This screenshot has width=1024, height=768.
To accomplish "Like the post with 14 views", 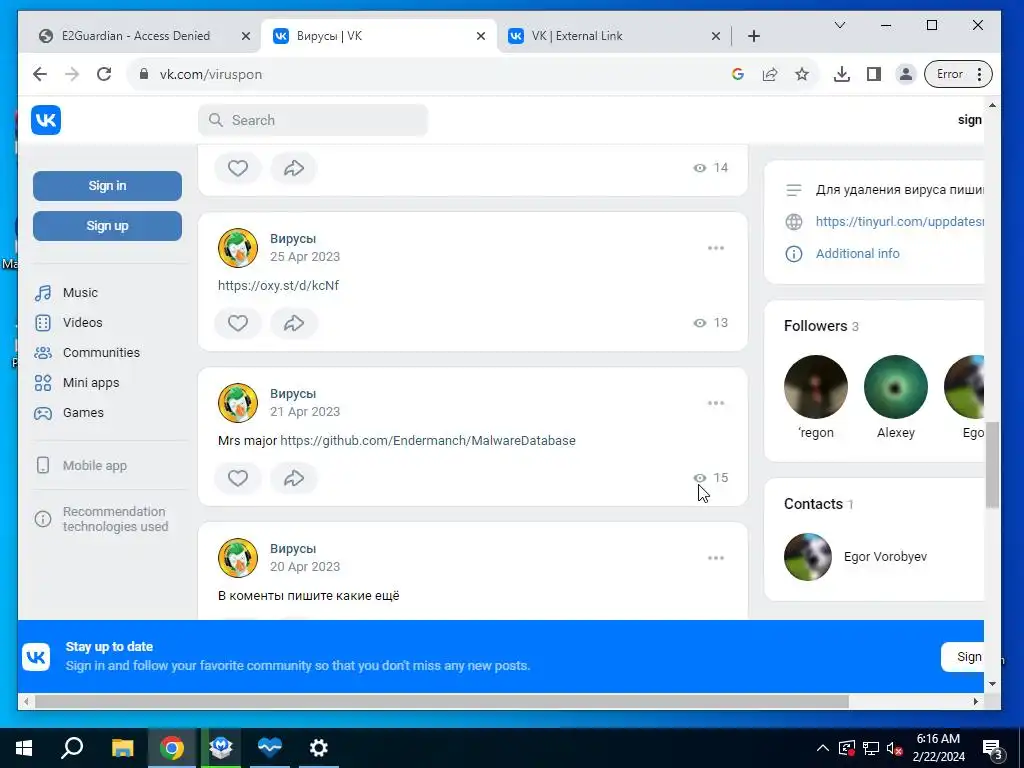I will tap(238, 168).
